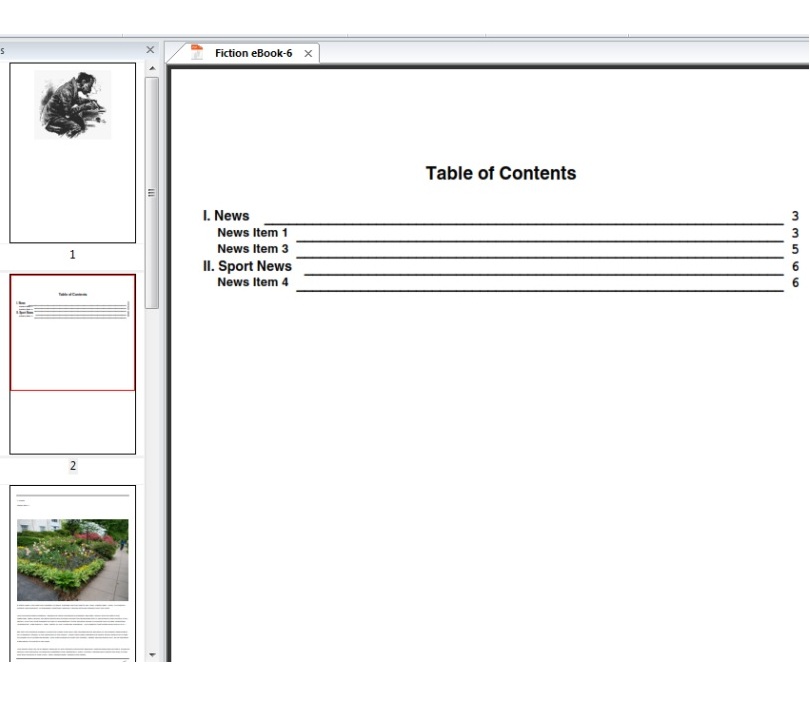
Task: Close the Fiction eBook-6 tab
Action: [x=308, y=54]
